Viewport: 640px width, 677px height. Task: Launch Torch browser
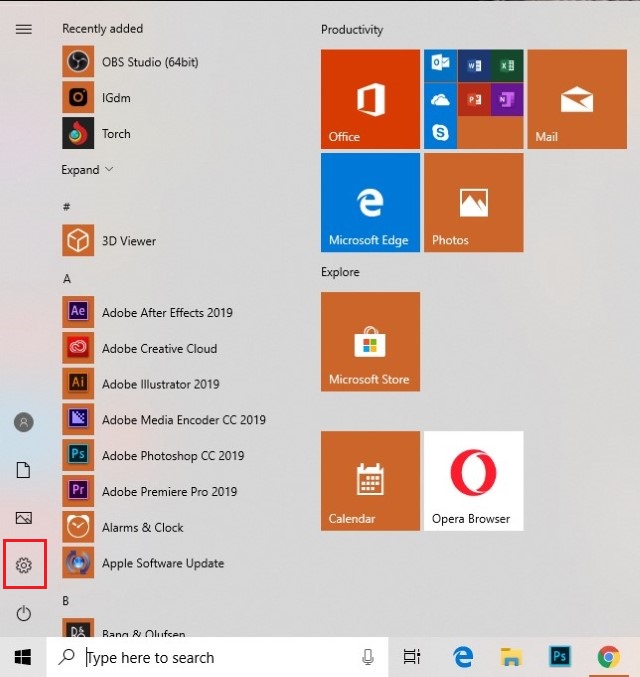click(96, 133)
